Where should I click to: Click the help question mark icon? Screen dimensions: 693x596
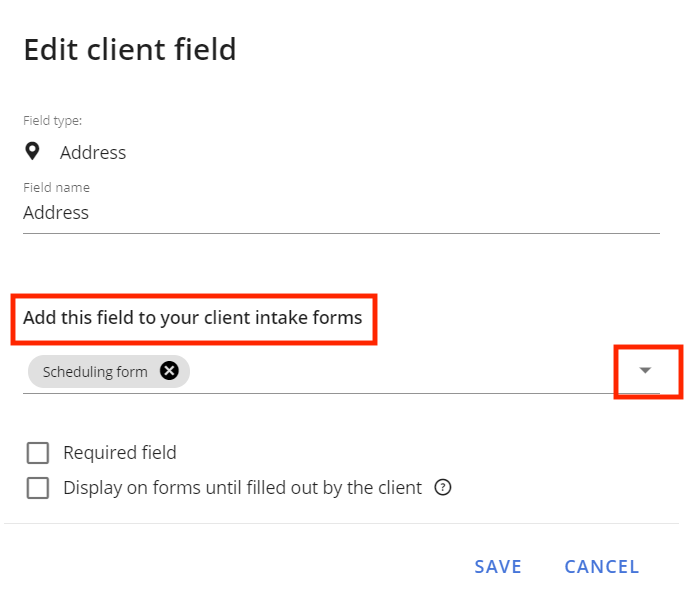(x=443, y=488)
